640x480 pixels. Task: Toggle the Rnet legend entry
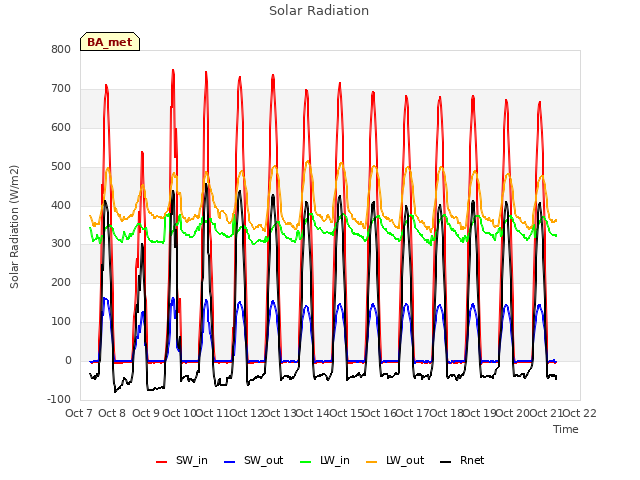click(x=462, y=460)
